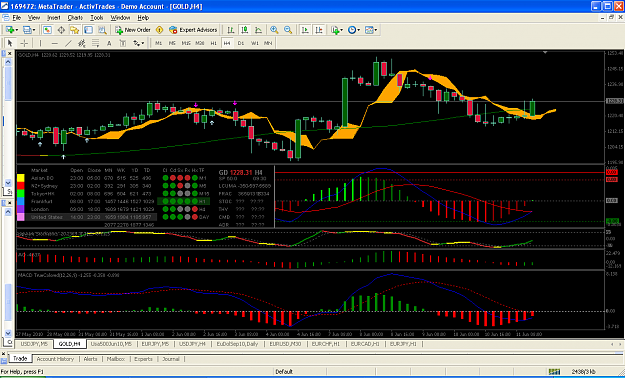Toggle the Data Window crosshair icon

click(x=61, y=30)
